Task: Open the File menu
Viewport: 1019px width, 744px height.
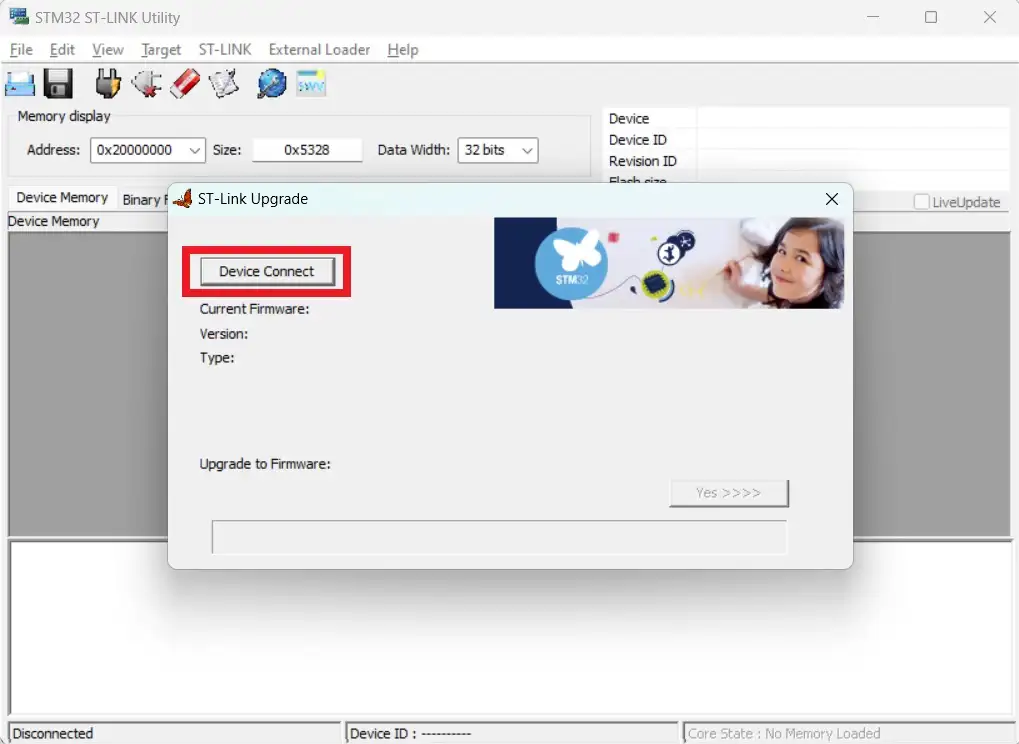Action: pos(21,50)
